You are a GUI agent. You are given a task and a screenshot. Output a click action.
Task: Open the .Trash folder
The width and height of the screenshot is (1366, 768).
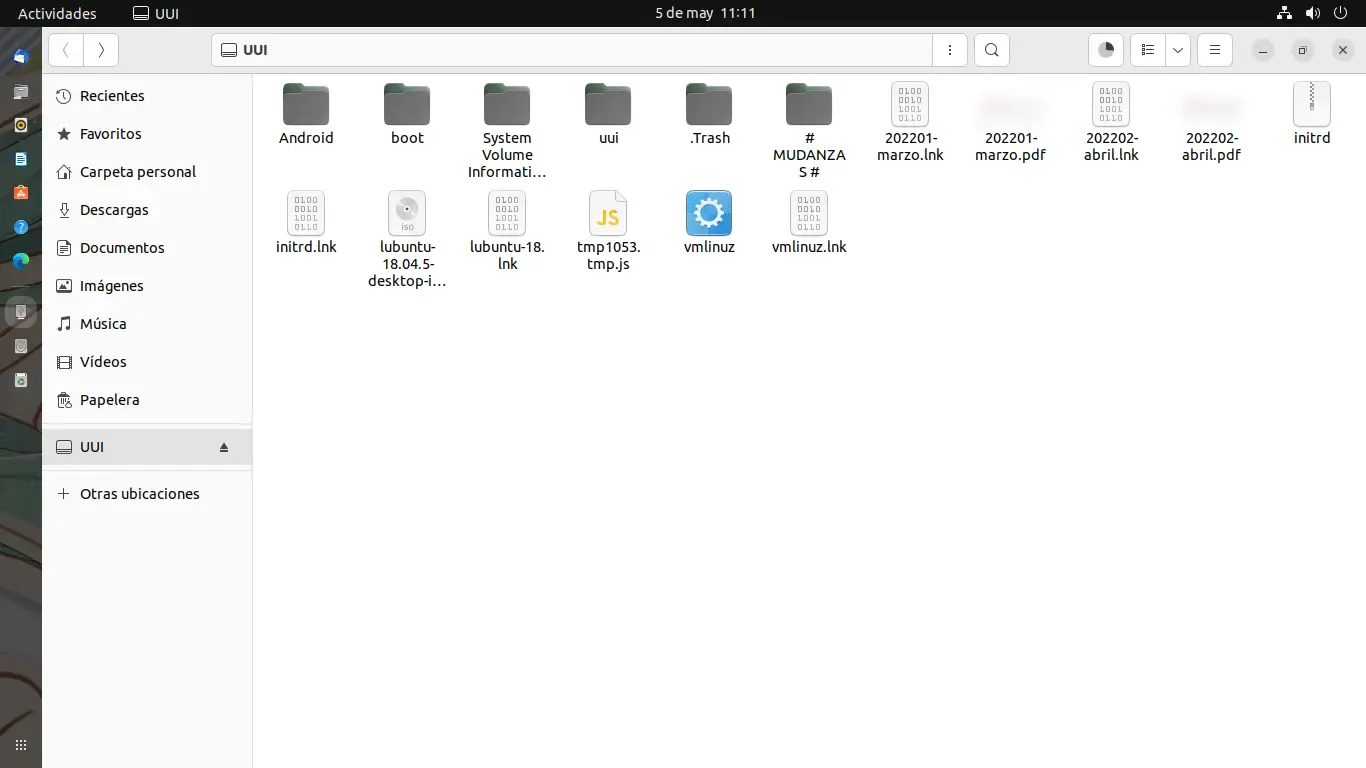click(709, 105)
